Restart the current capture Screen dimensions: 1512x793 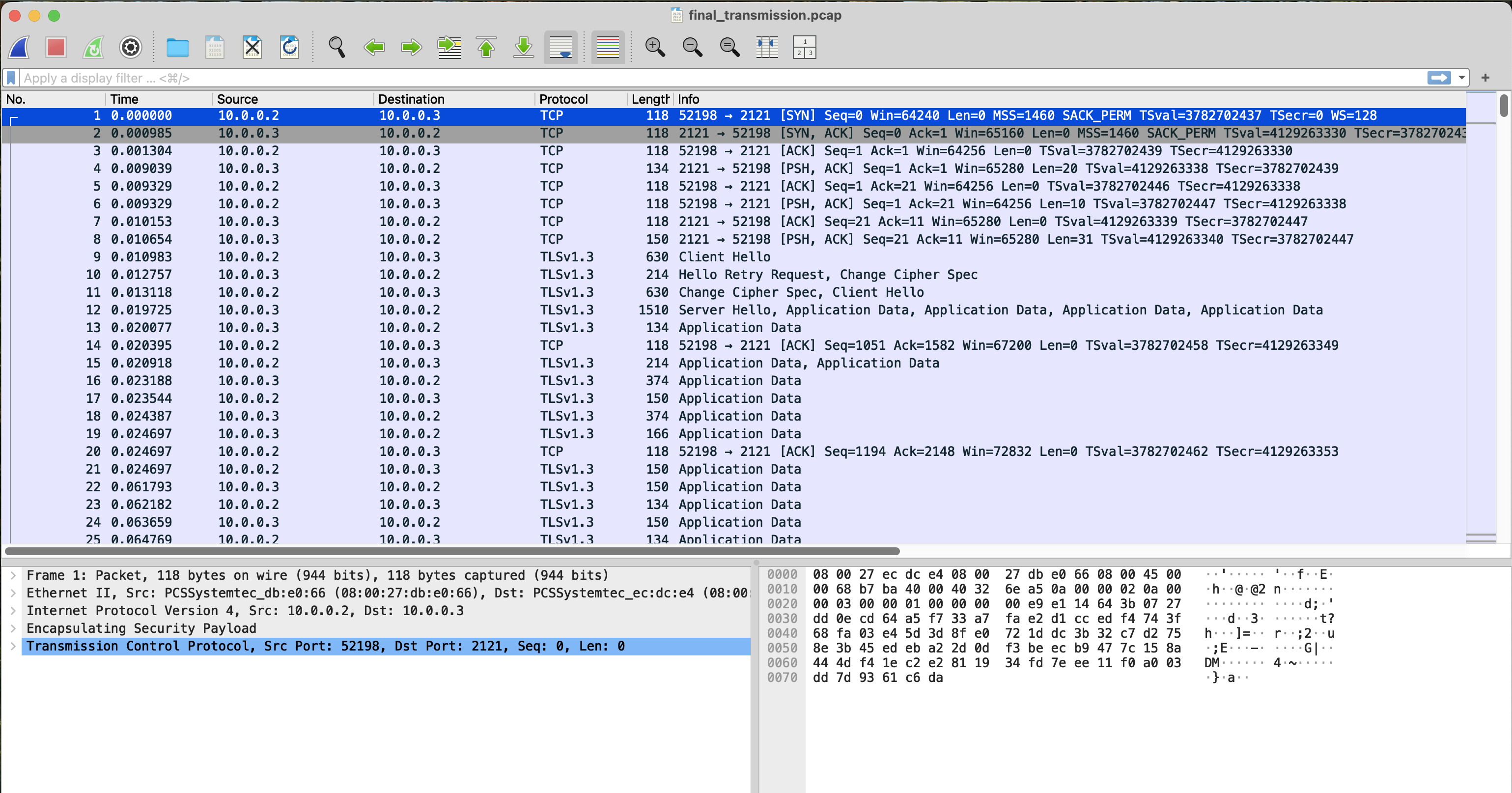93,47
